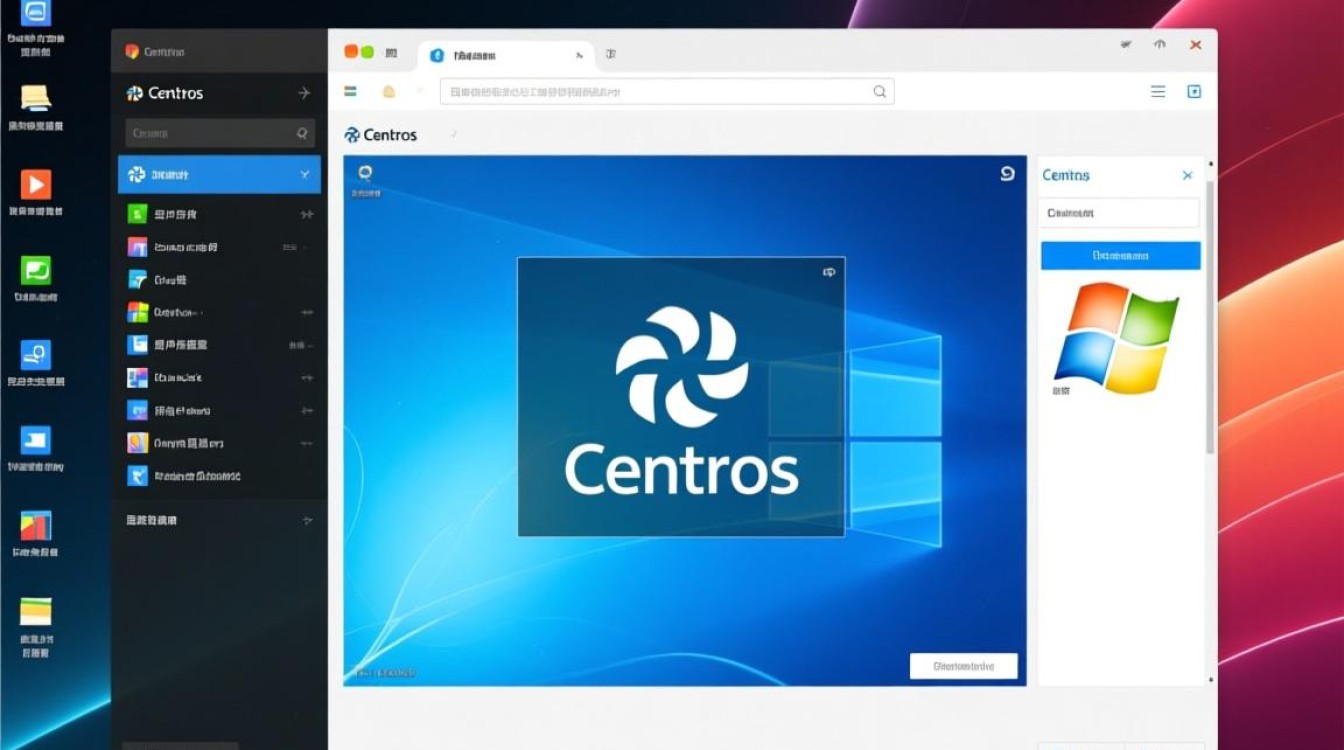Select the highlighted blue sidebar row
Screen dimensions: 1344x750
(x=219, y=174)
